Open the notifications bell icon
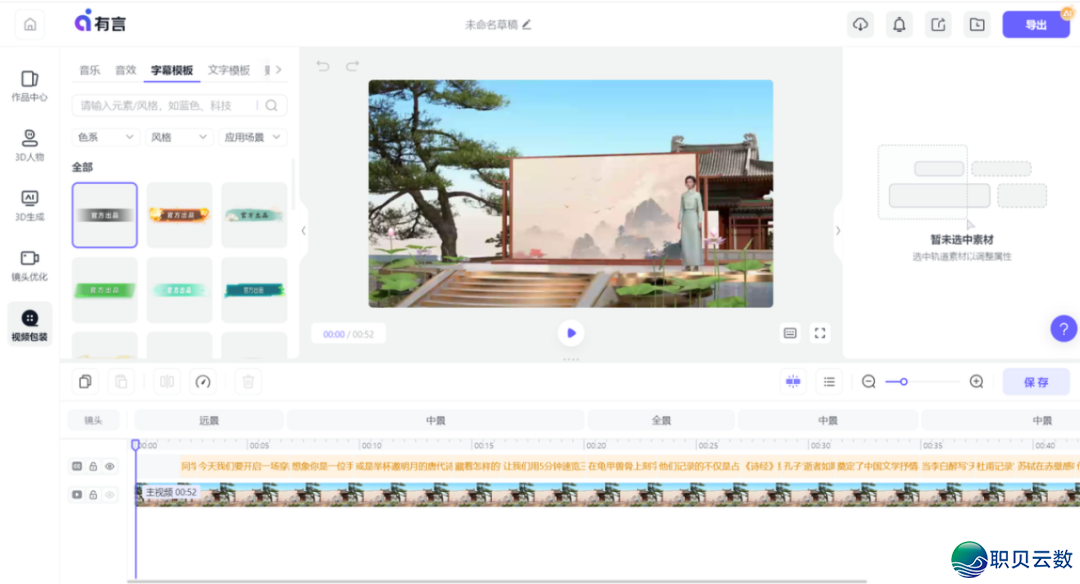Viewport: 1080px width, 584px height. [x=898, y=23]
